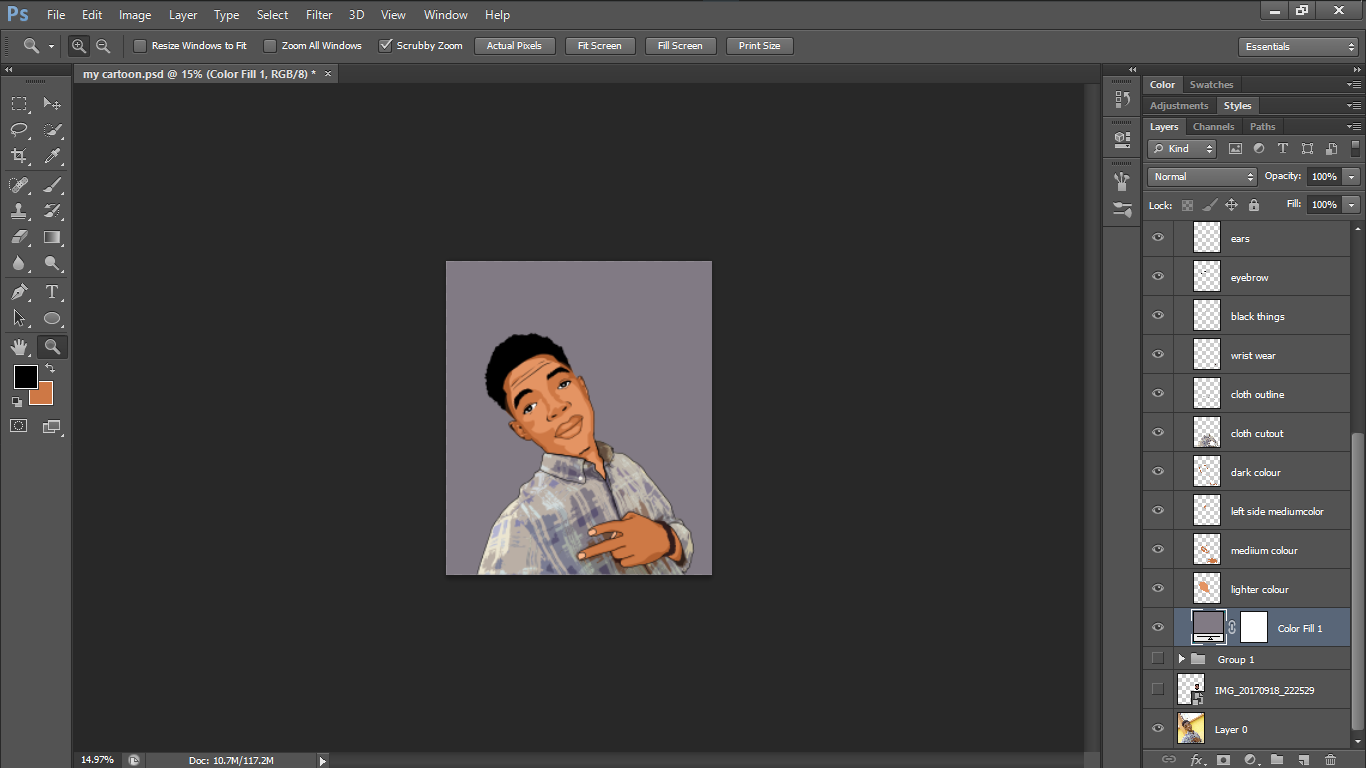1366x768 pixels.
Task: Select the Rectangular Marquee tool
Action: (19, 104)
